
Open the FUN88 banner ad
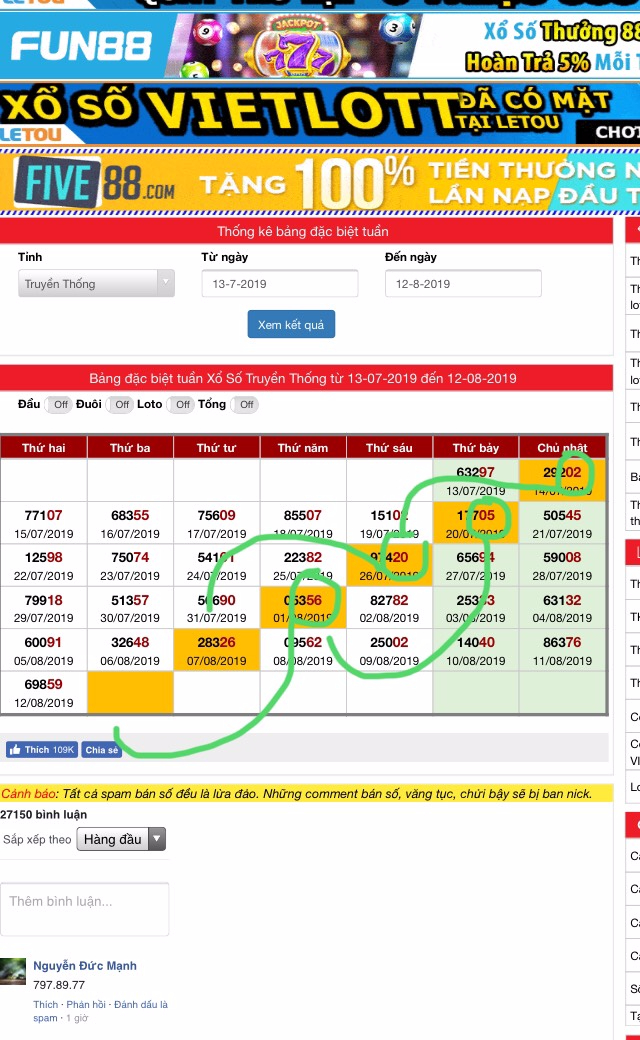(x=320, y=45)
